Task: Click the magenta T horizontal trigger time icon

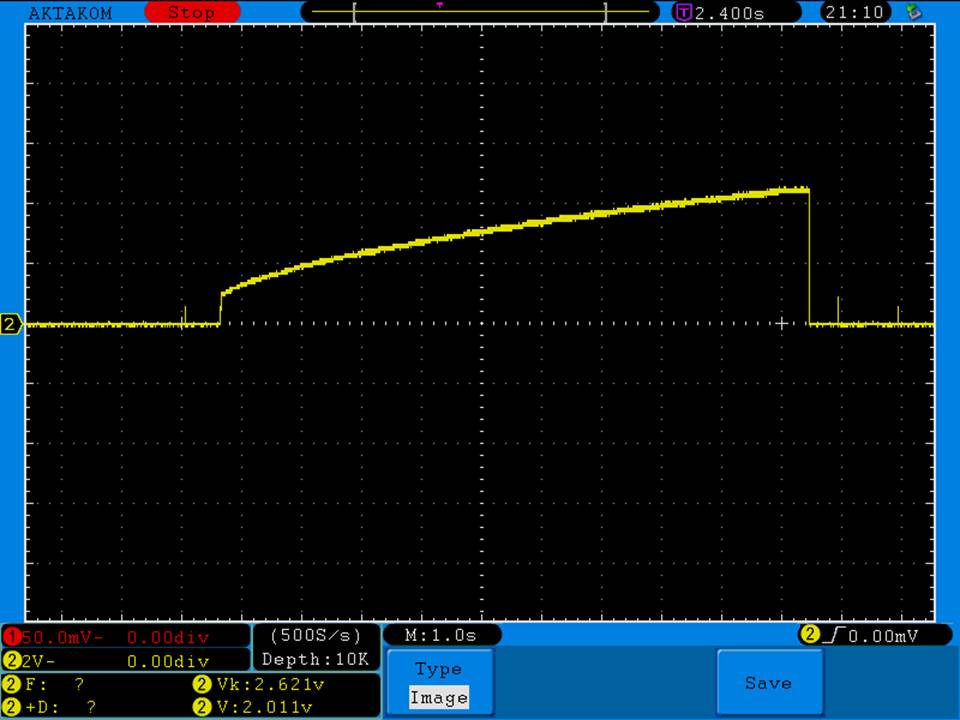Action: pyautogui.click(x=684, y=13)
